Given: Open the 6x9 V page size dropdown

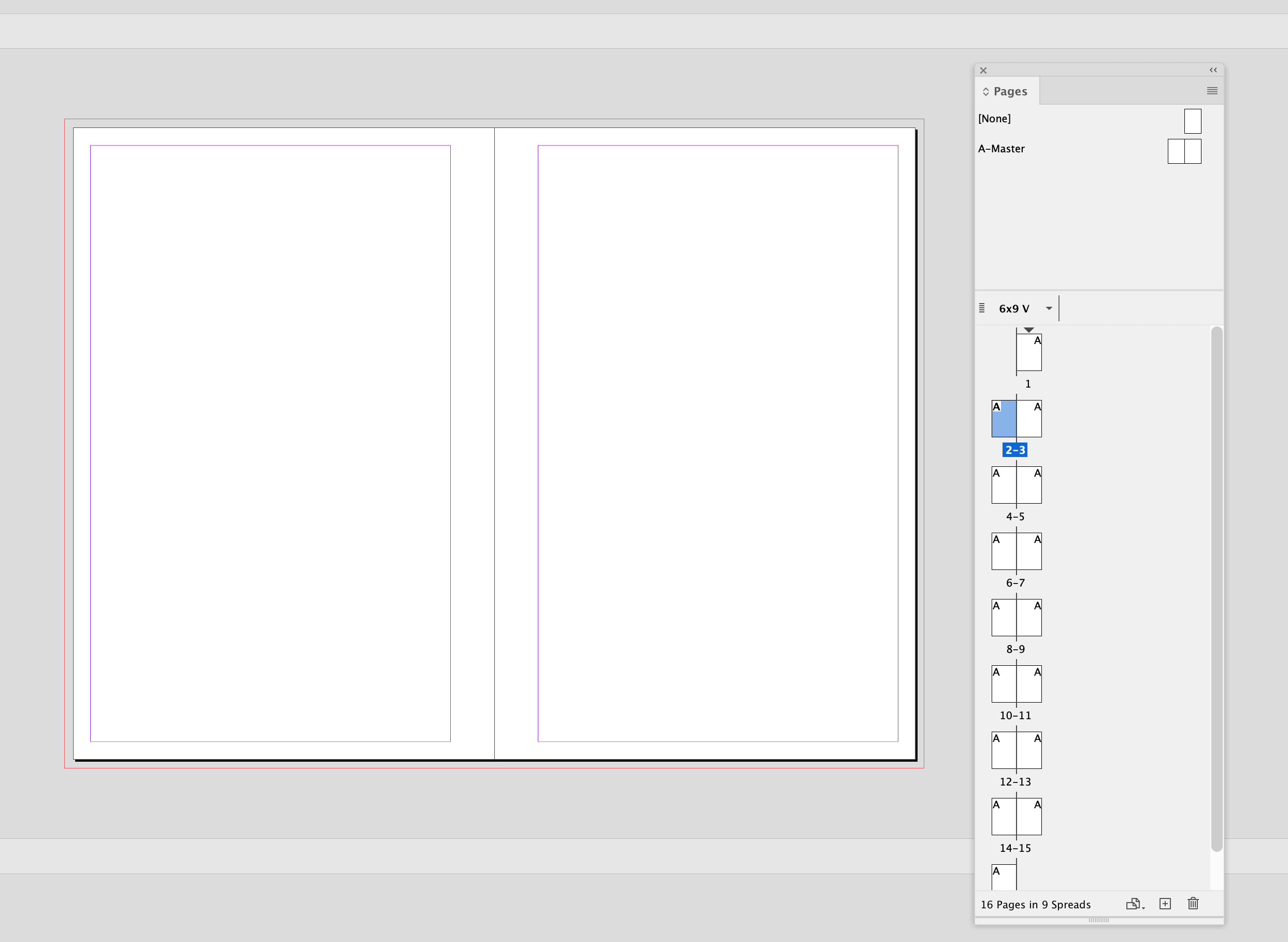Looking at the screenshot, I should pos(1049,308).
